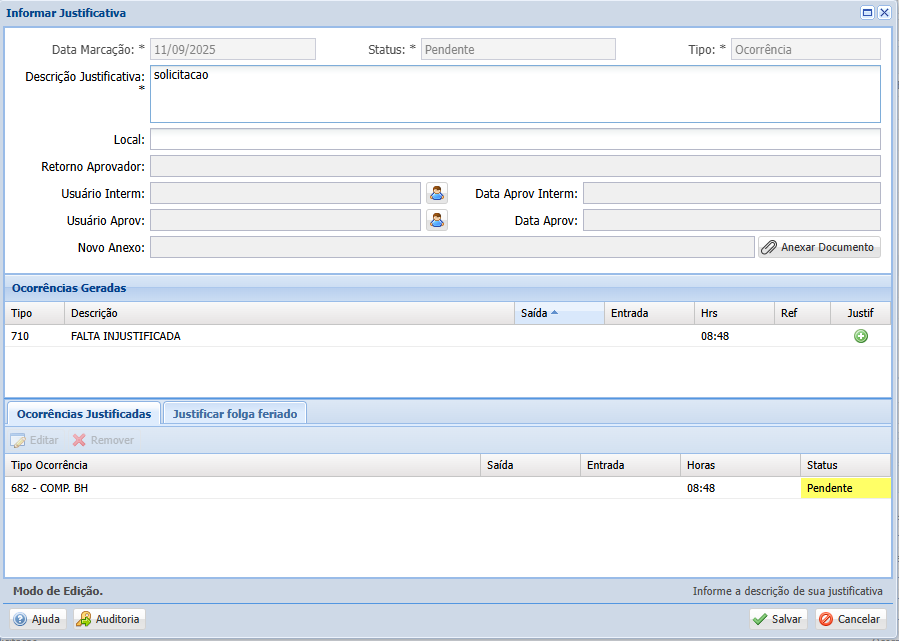The image size is (899, 641).
Task: Select the 682 - COMP. BH row
Action: point(448,488)
